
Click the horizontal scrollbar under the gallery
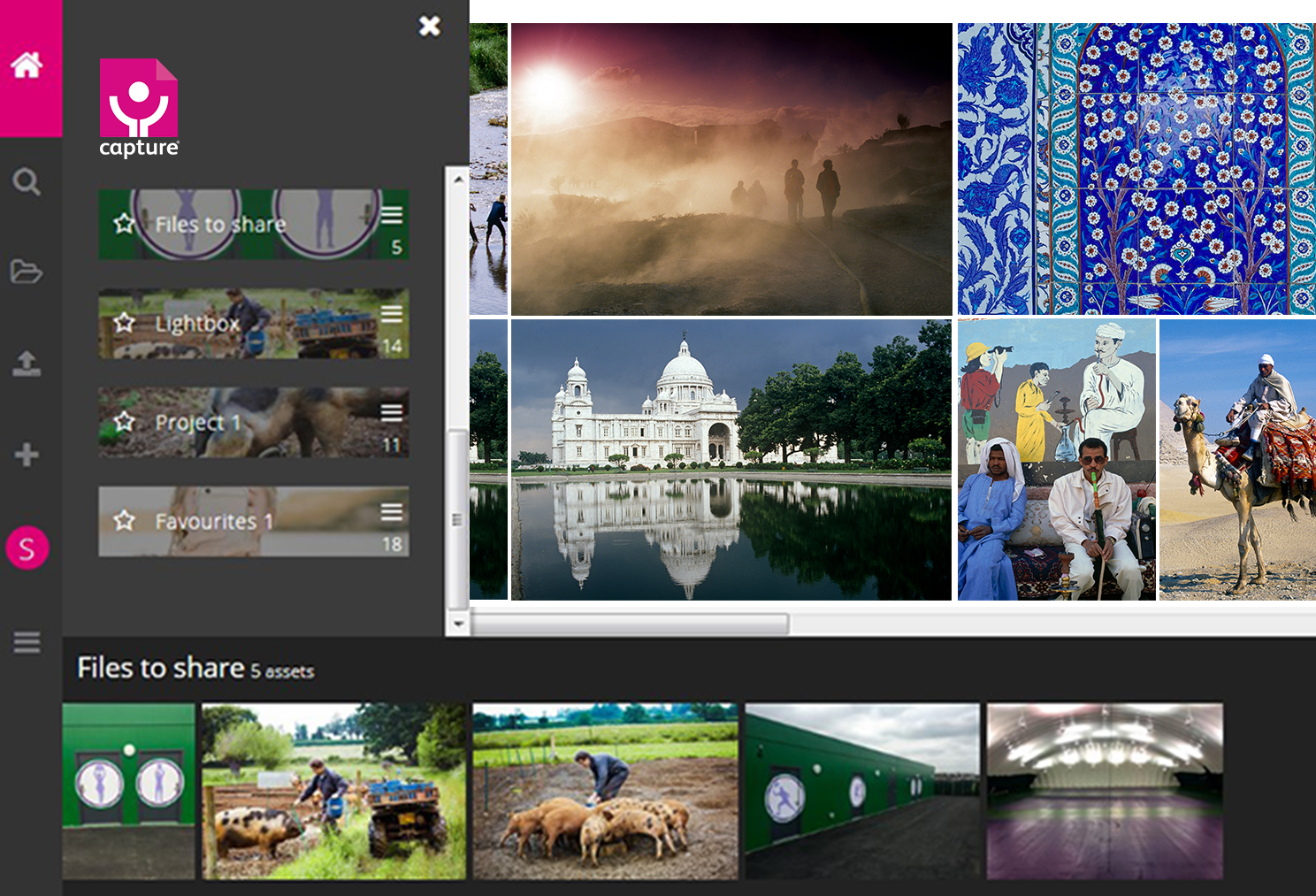[x=630, y=624]
